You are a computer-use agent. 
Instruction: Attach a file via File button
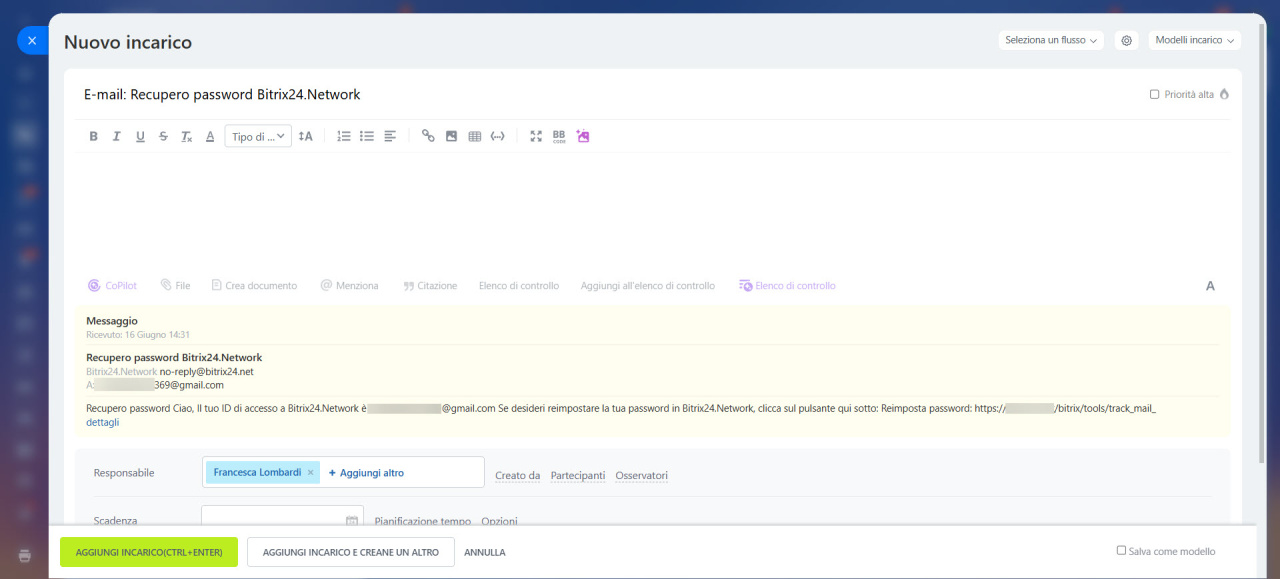click(175, 286)
